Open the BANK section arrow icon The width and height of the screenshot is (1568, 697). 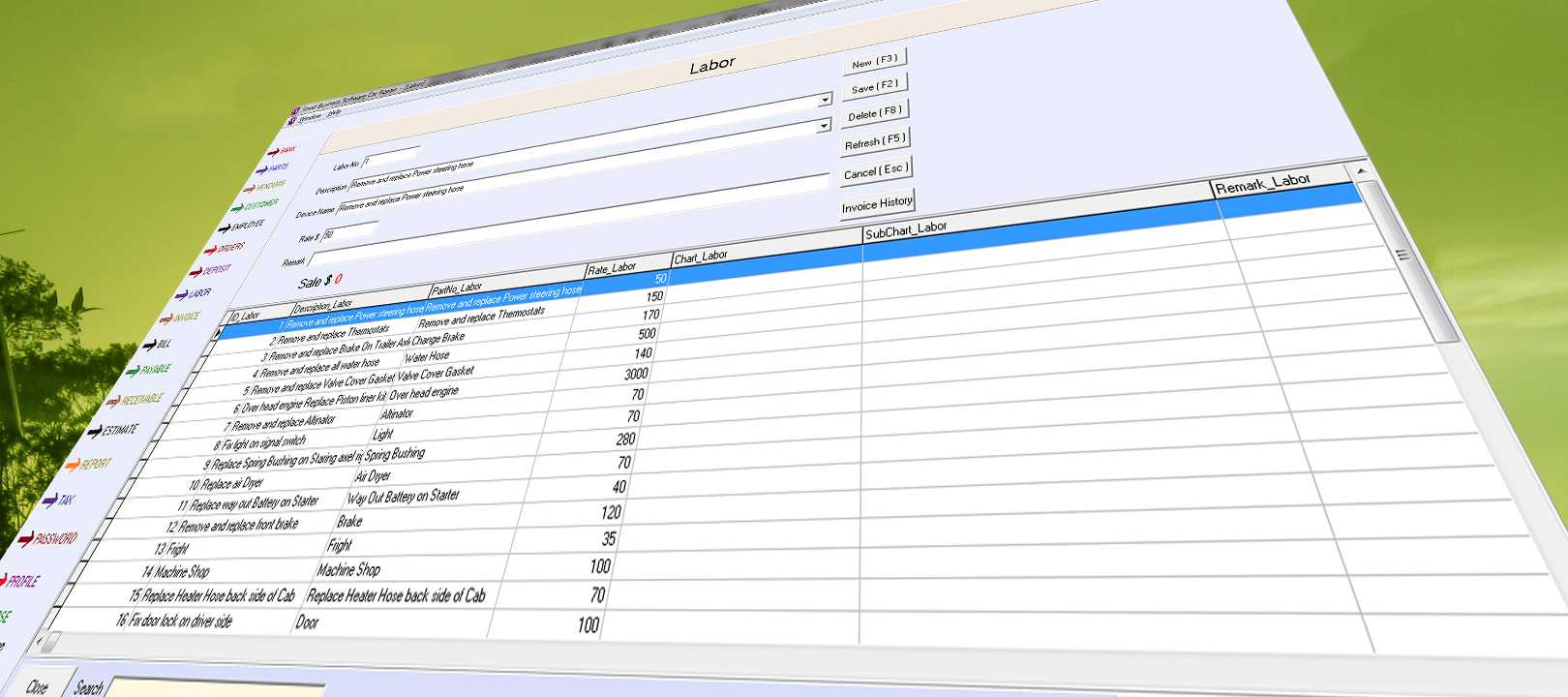(x=273, y=152)
